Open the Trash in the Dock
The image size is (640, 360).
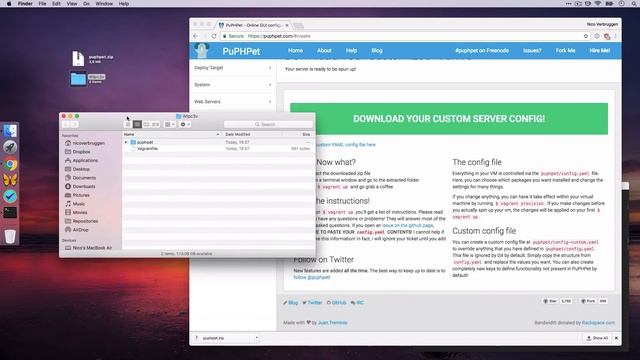[x=10, y=236]
